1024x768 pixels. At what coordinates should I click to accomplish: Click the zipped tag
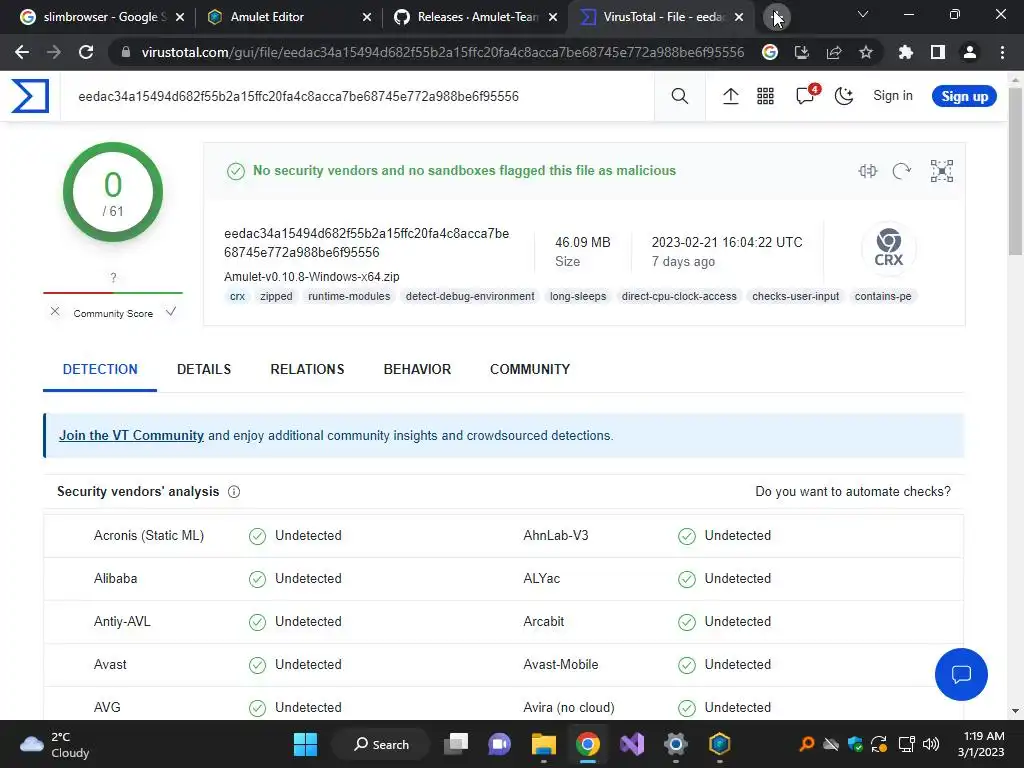click(276, 296)
